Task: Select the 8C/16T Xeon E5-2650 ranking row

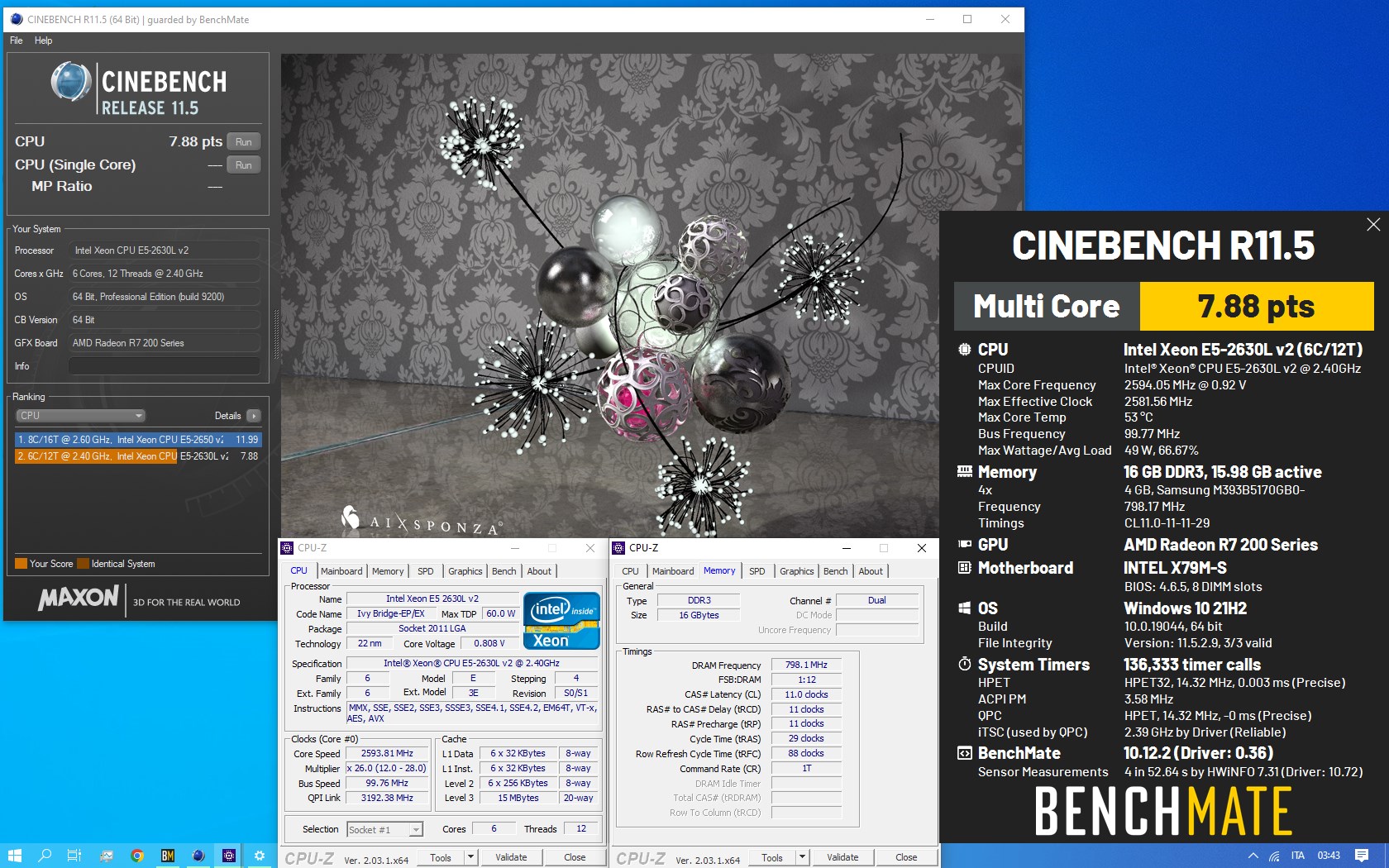Action: [138, 440]
